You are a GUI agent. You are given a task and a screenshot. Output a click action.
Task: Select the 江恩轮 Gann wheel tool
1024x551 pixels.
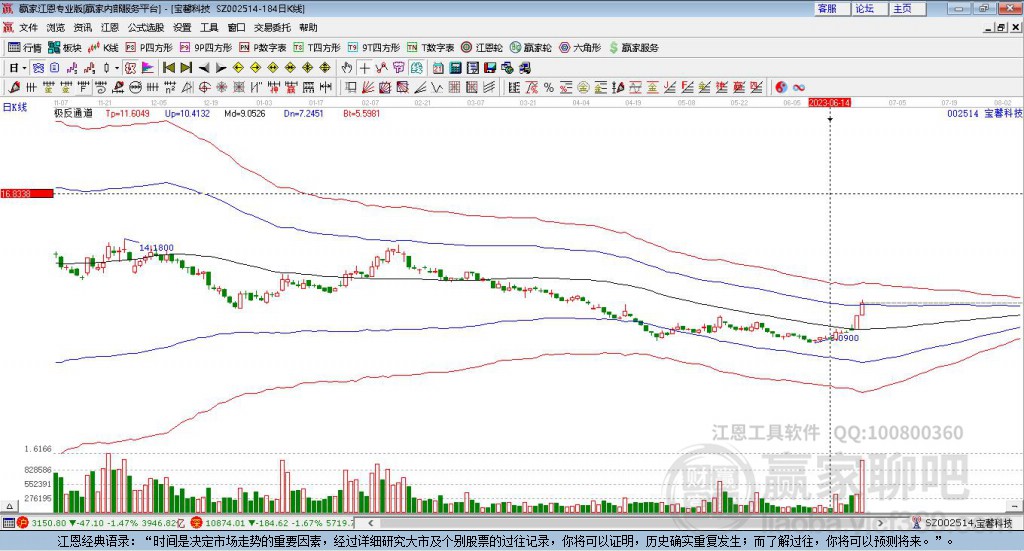(482, 48)
